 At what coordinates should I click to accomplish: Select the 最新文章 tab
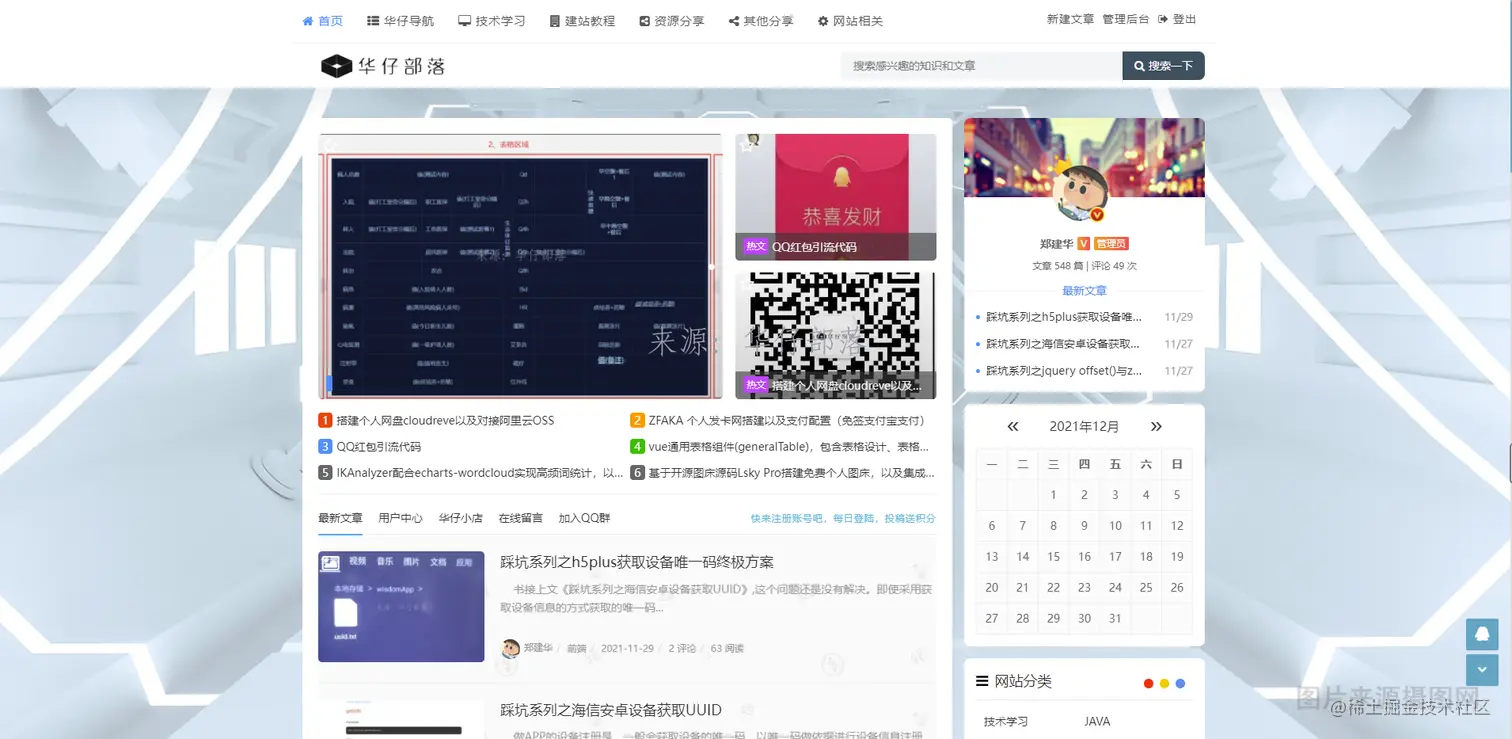340,518
